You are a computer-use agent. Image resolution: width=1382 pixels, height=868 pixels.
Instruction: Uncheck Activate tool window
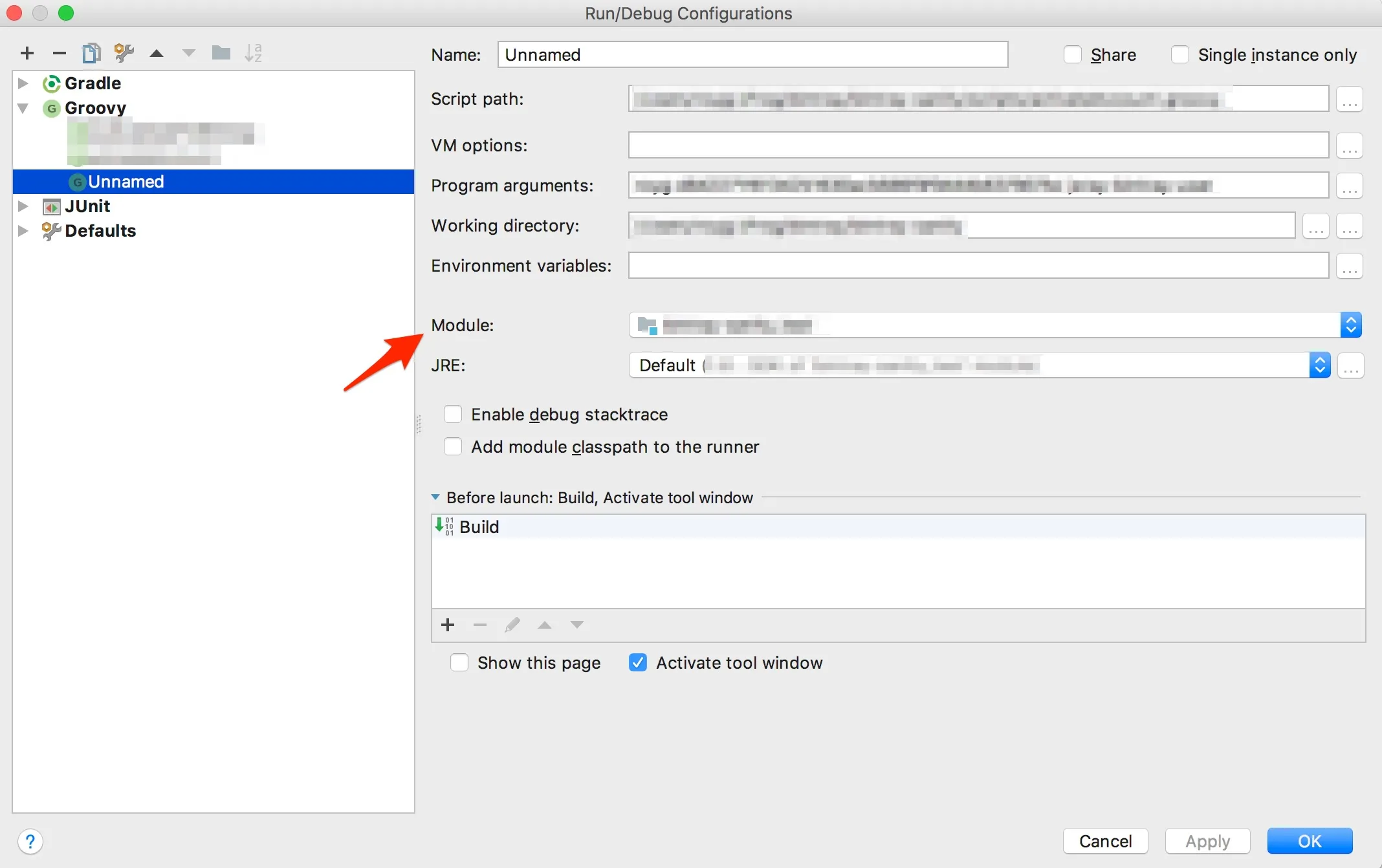click(x=638, y=663)
